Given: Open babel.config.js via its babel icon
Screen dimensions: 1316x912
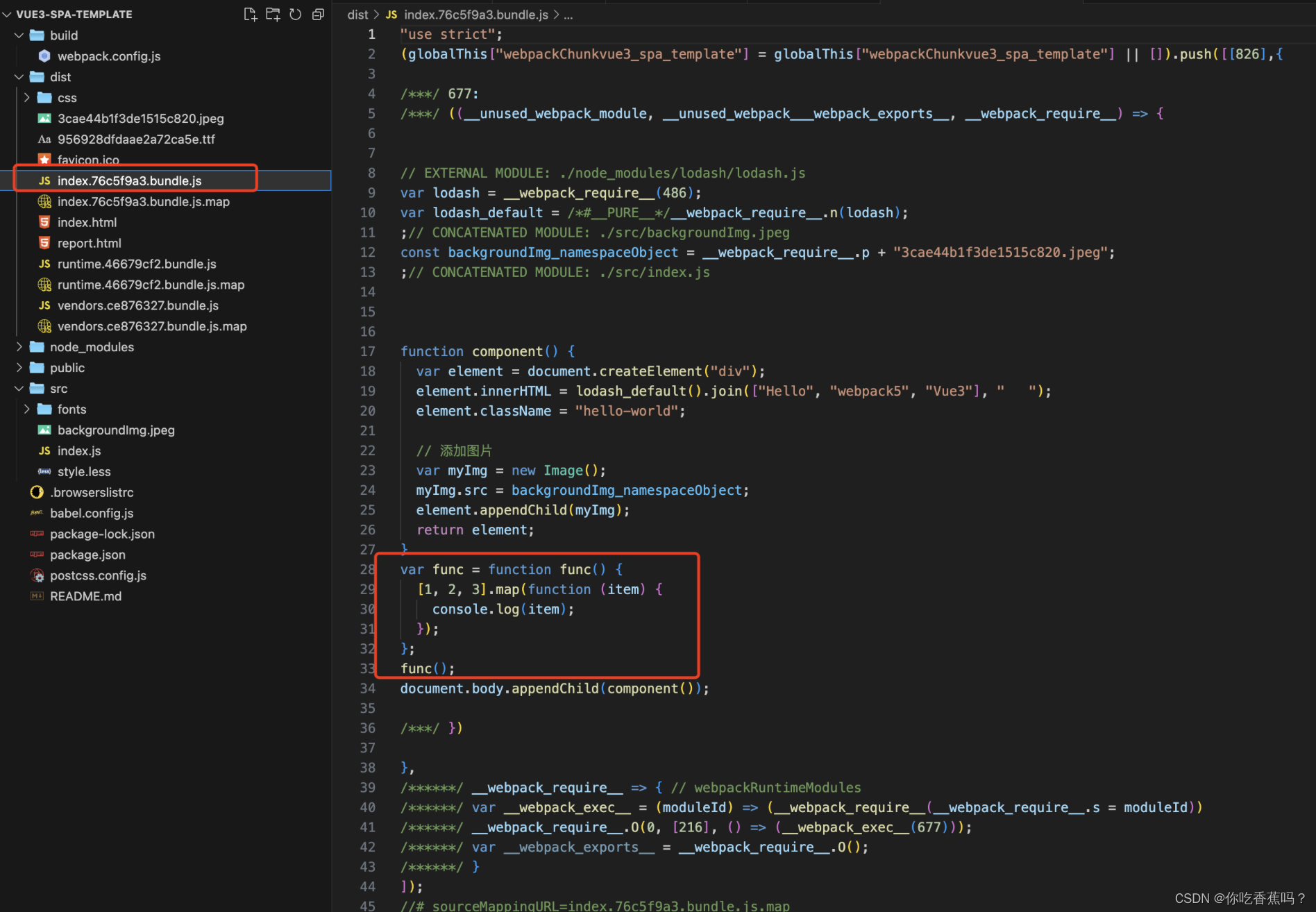Looking at the screenshot, I should [37, 514].
